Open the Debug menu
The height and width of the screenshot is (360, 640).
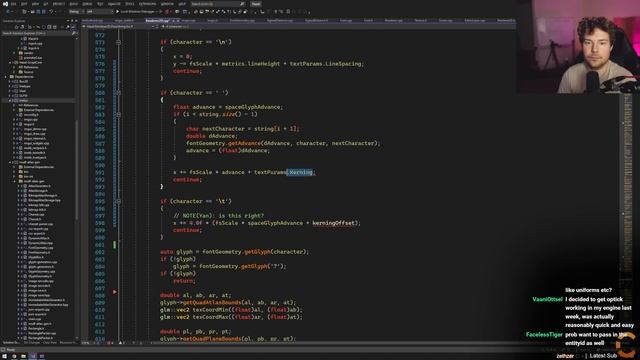(87, 4)
